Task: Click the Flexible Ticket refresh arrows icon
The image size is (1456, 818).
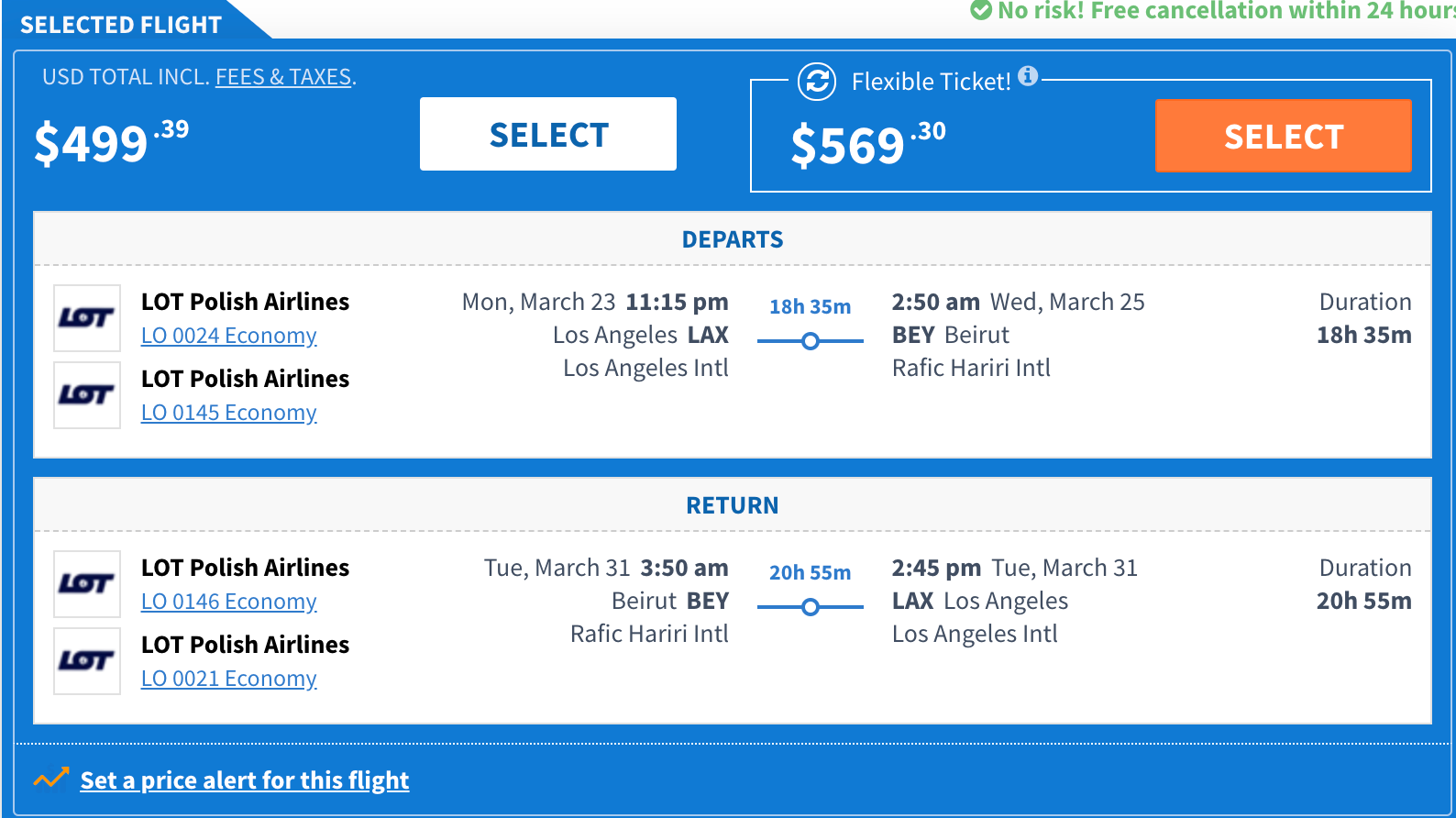Action: pos(817,82)
